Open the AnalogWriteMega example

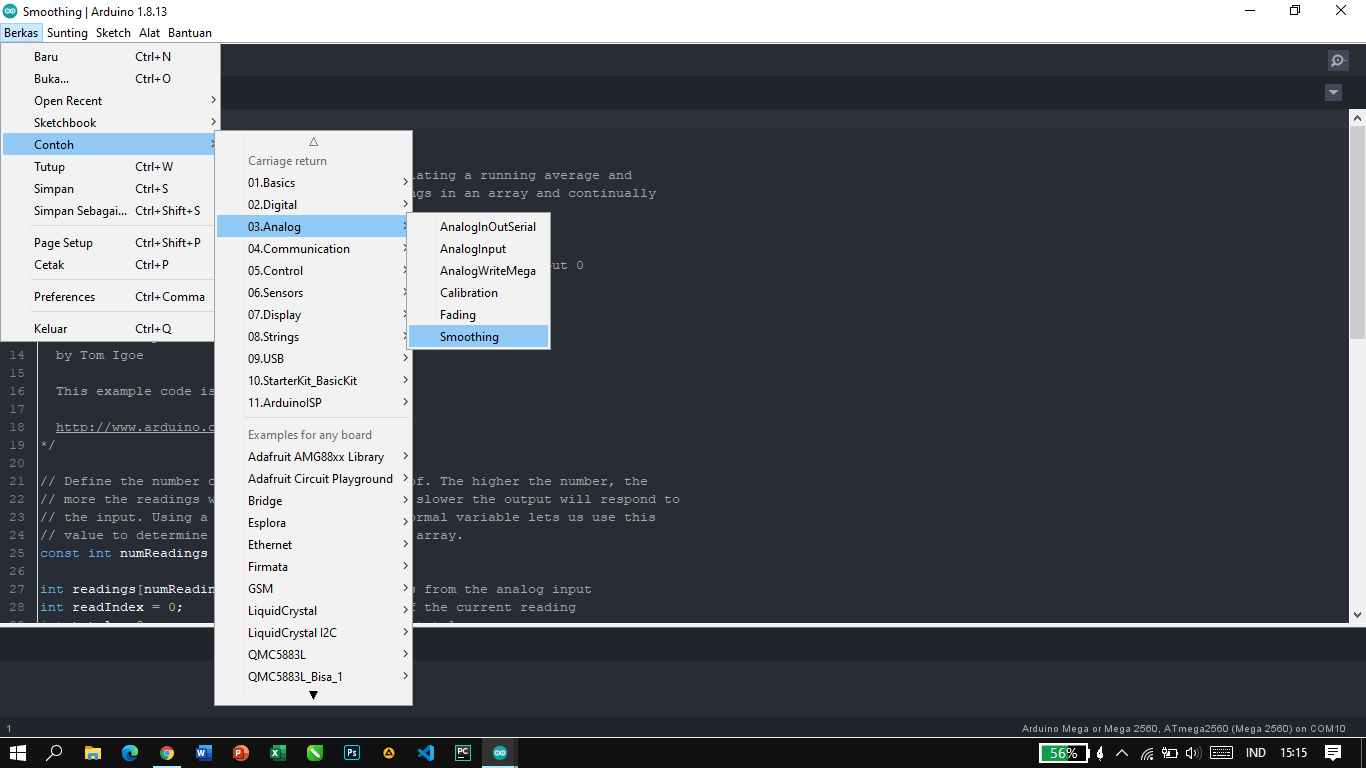point(478,271)
